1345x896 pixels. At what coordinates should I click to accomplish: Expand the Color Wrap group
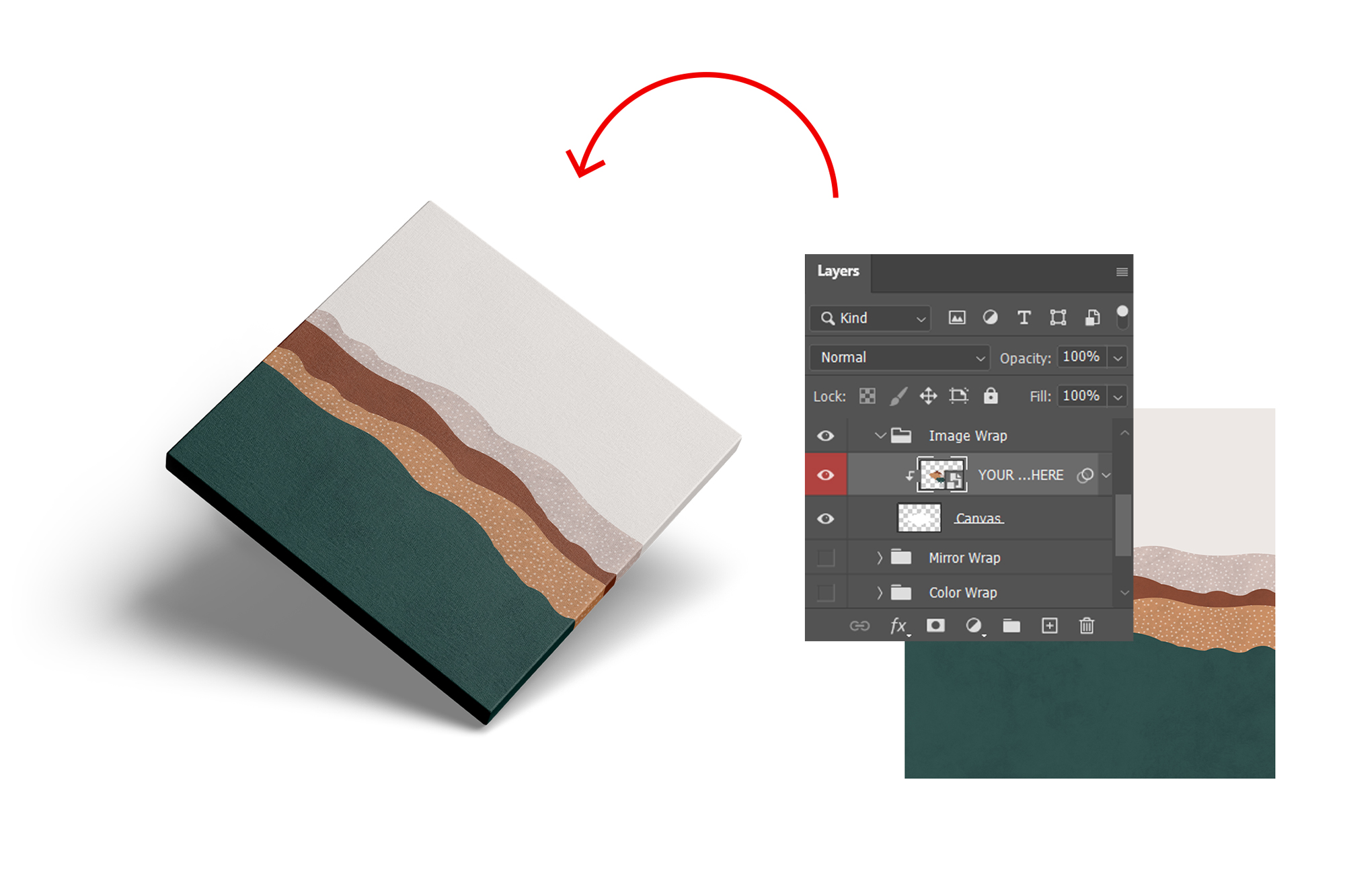[x=879, y=593]
